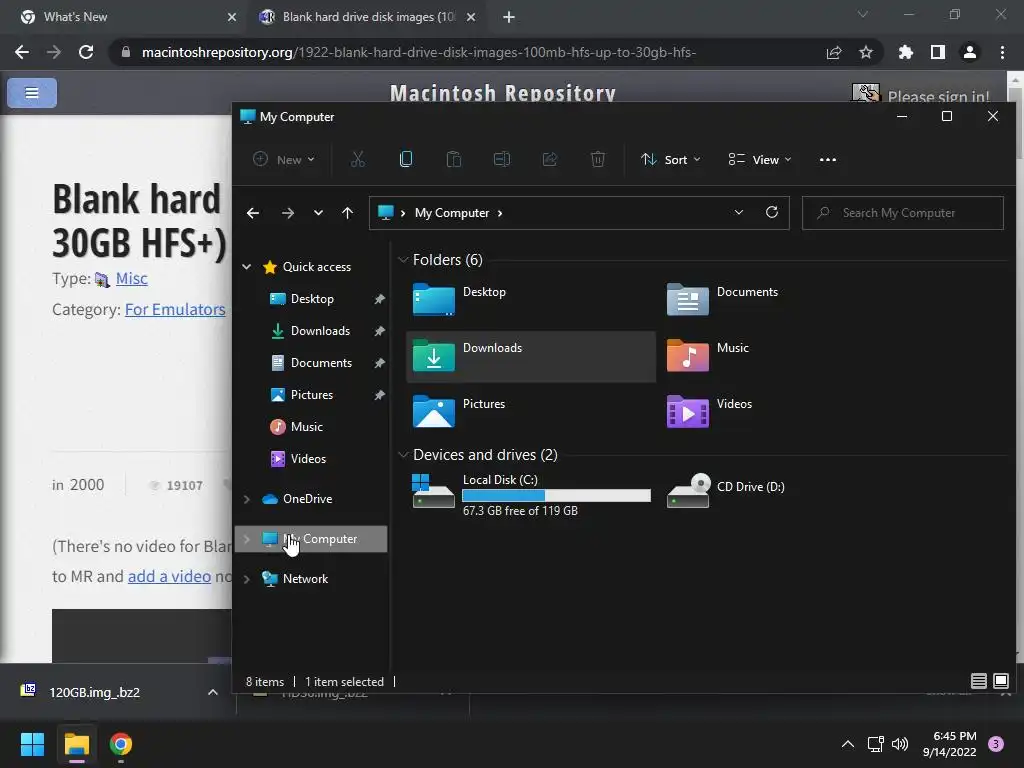Open the See more ellipsis menu in Explorer
This screenshot has height=768, width=1024.
pyautogui.click(x=827, y=159)
